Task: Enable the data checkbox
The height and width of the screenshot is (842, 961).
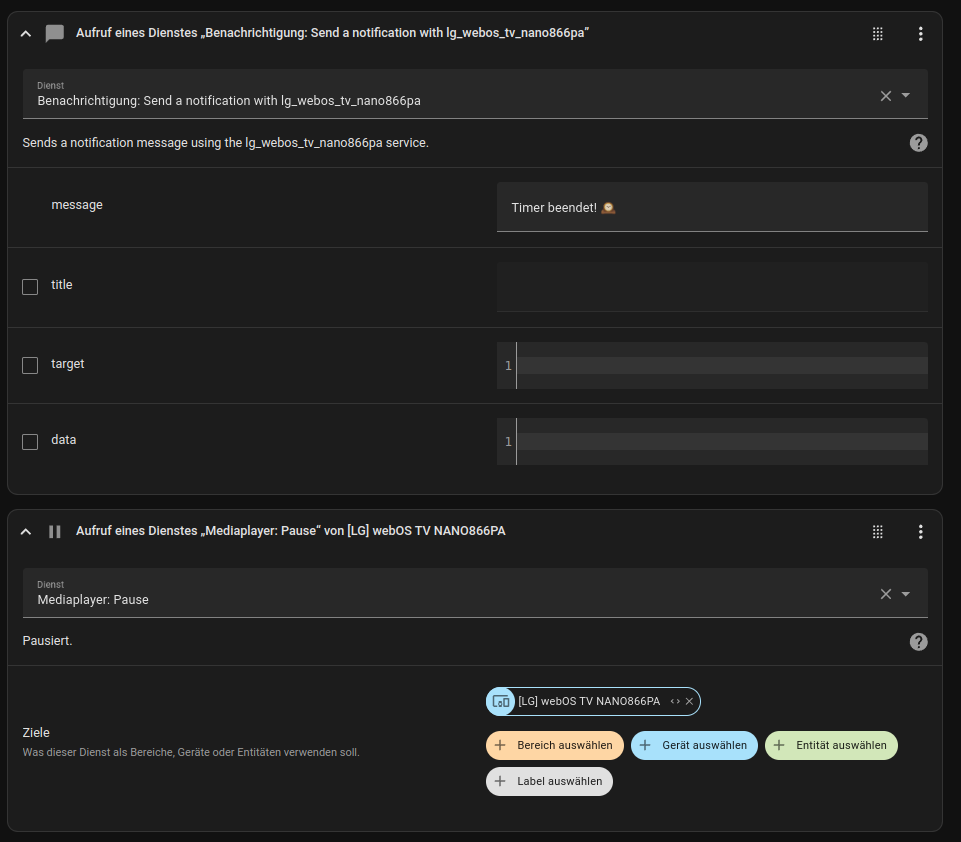Action: pos(30,442)
